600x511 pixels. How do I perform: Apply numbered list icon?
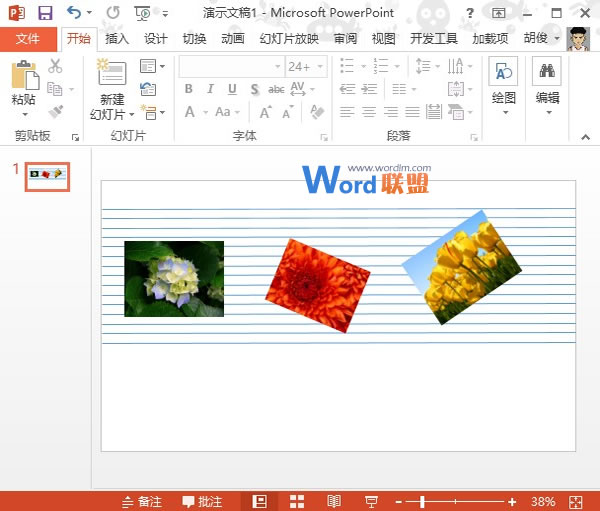(x=381, y=66)
